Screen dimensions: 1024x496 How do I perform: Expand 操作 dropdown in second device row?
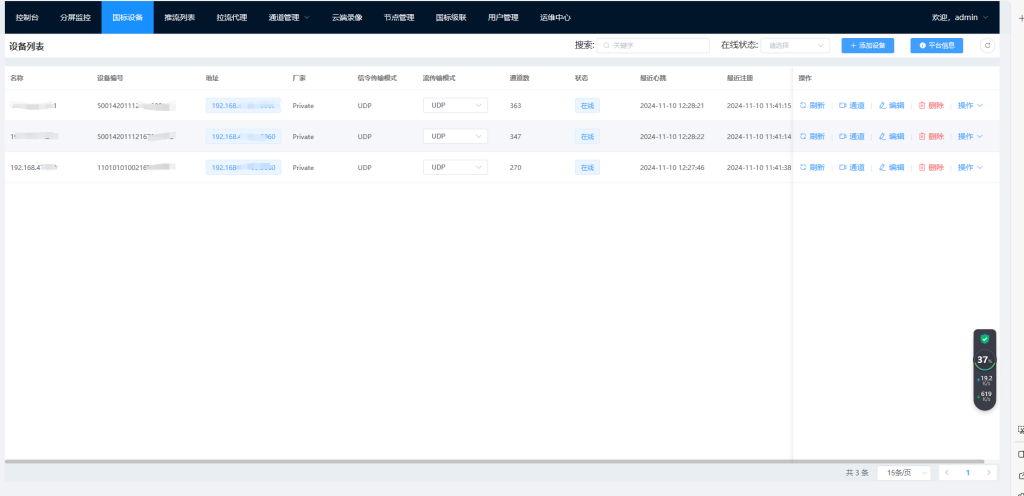(970, 137)
